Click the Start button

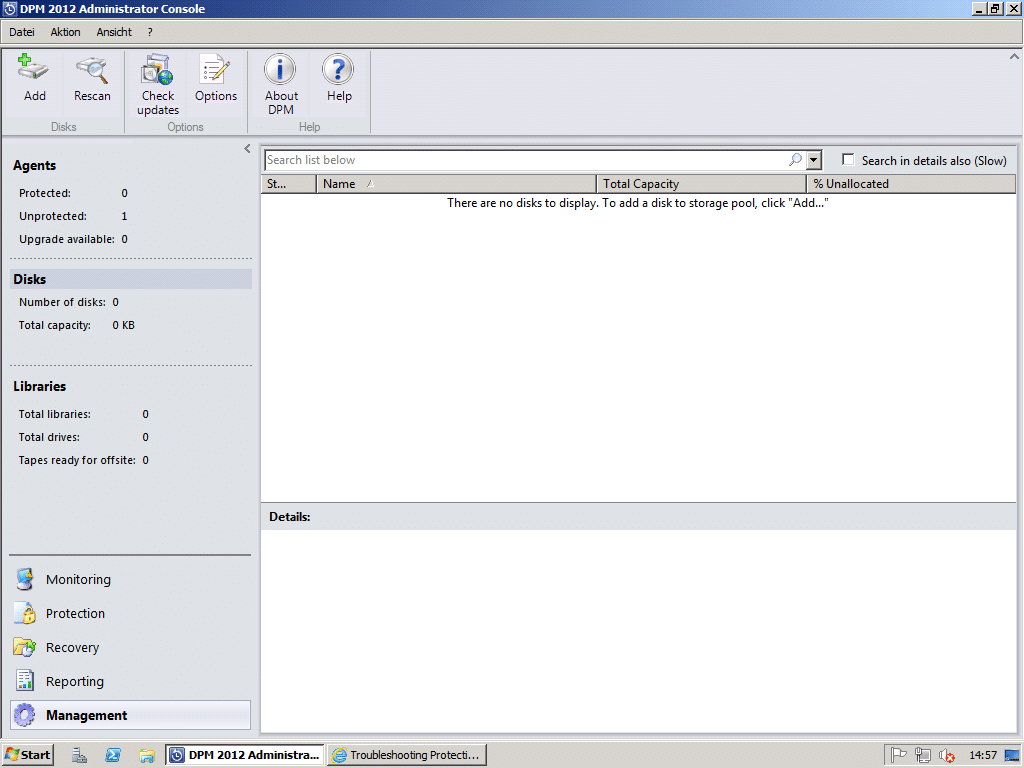point(27,755)
